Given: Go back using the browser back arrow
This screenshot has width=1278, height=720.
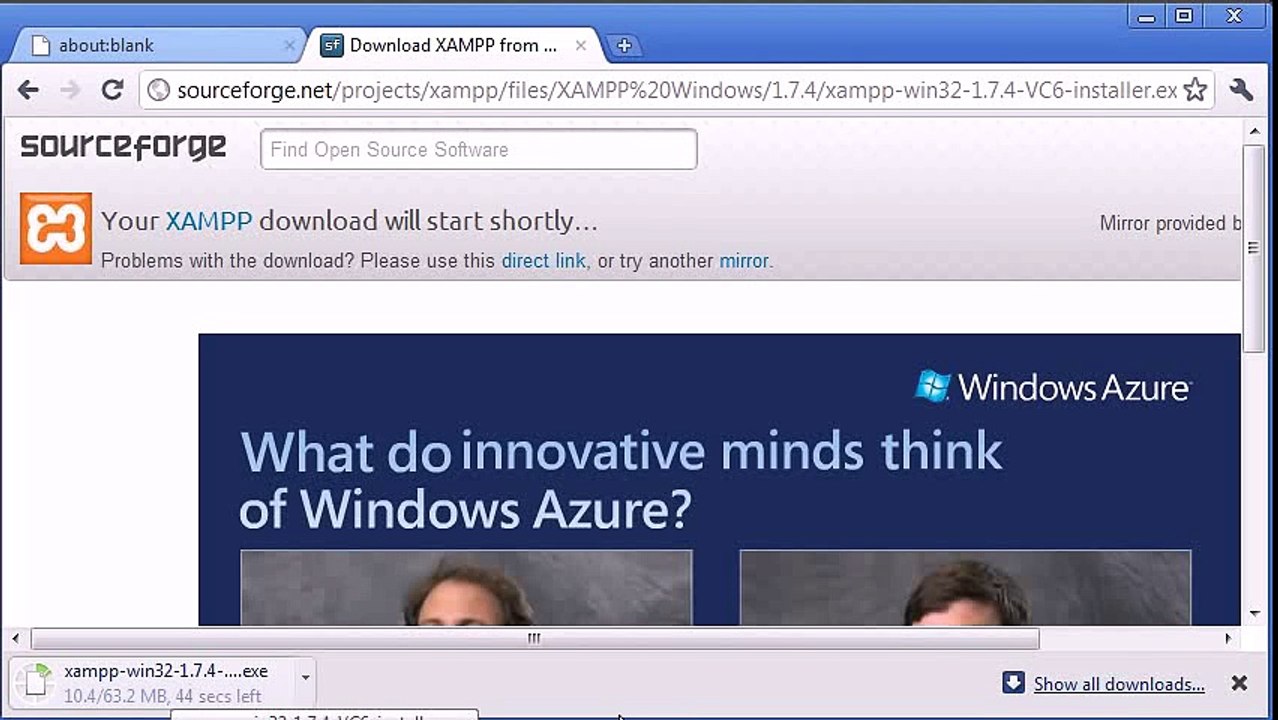Looking at the screenshot, I should pyautogui.click(x=28, y=90).
